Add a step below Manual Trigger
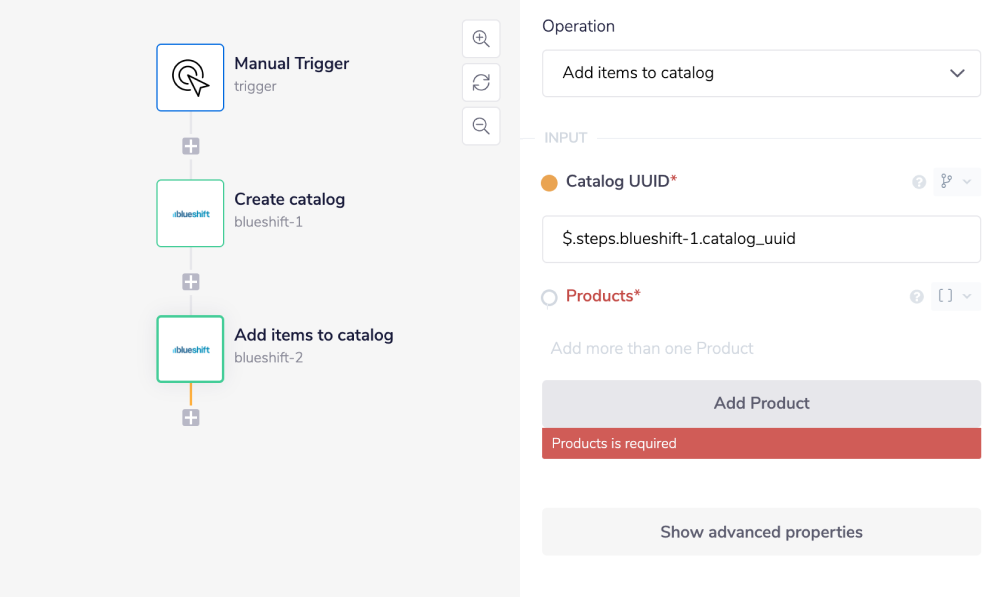 coord(191,146)
